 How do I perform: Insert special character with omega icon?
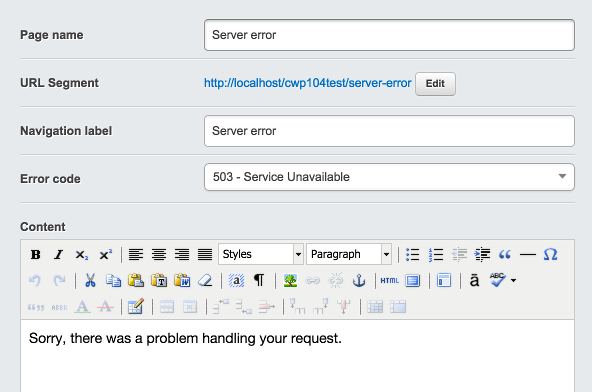(x=550, y=255)
